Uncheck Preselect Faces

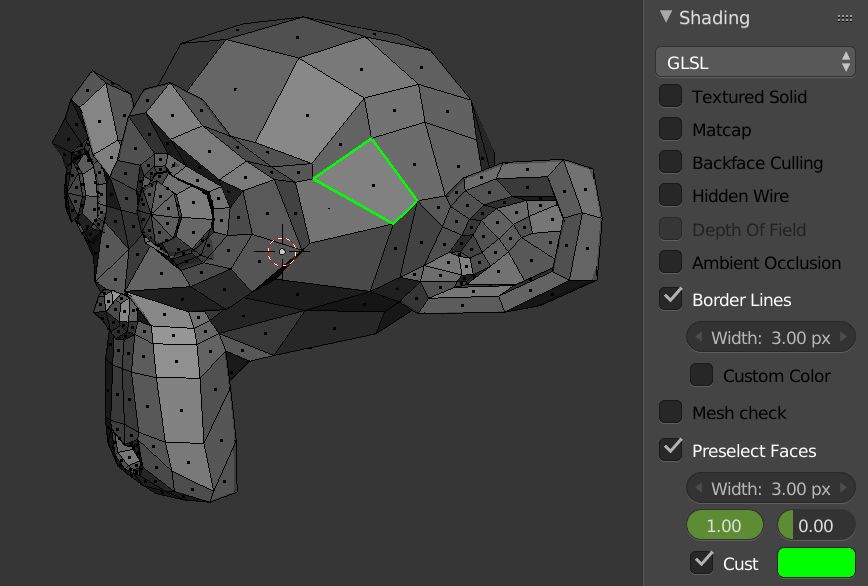[670, 450]
